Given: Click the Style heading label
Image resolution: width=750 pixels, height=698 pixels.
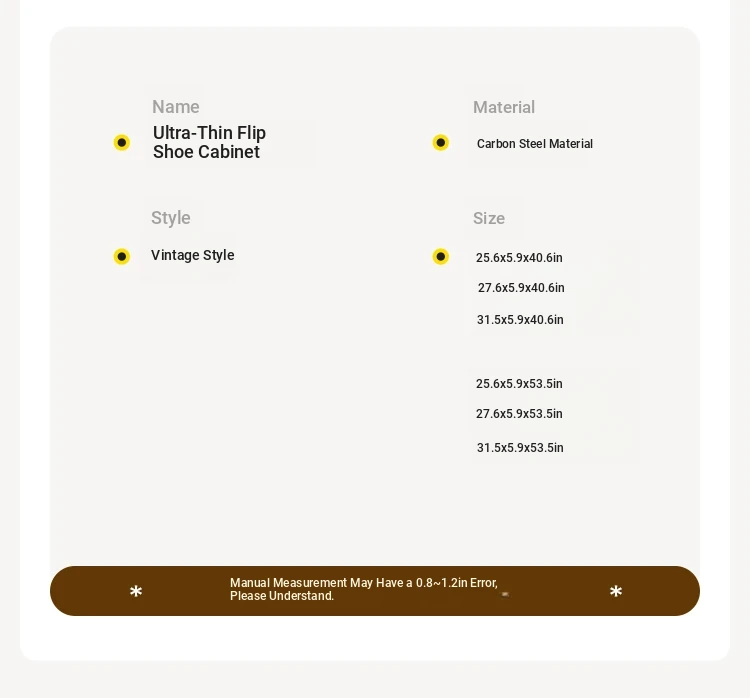Looking at the screenshot, I should [171, 218].
